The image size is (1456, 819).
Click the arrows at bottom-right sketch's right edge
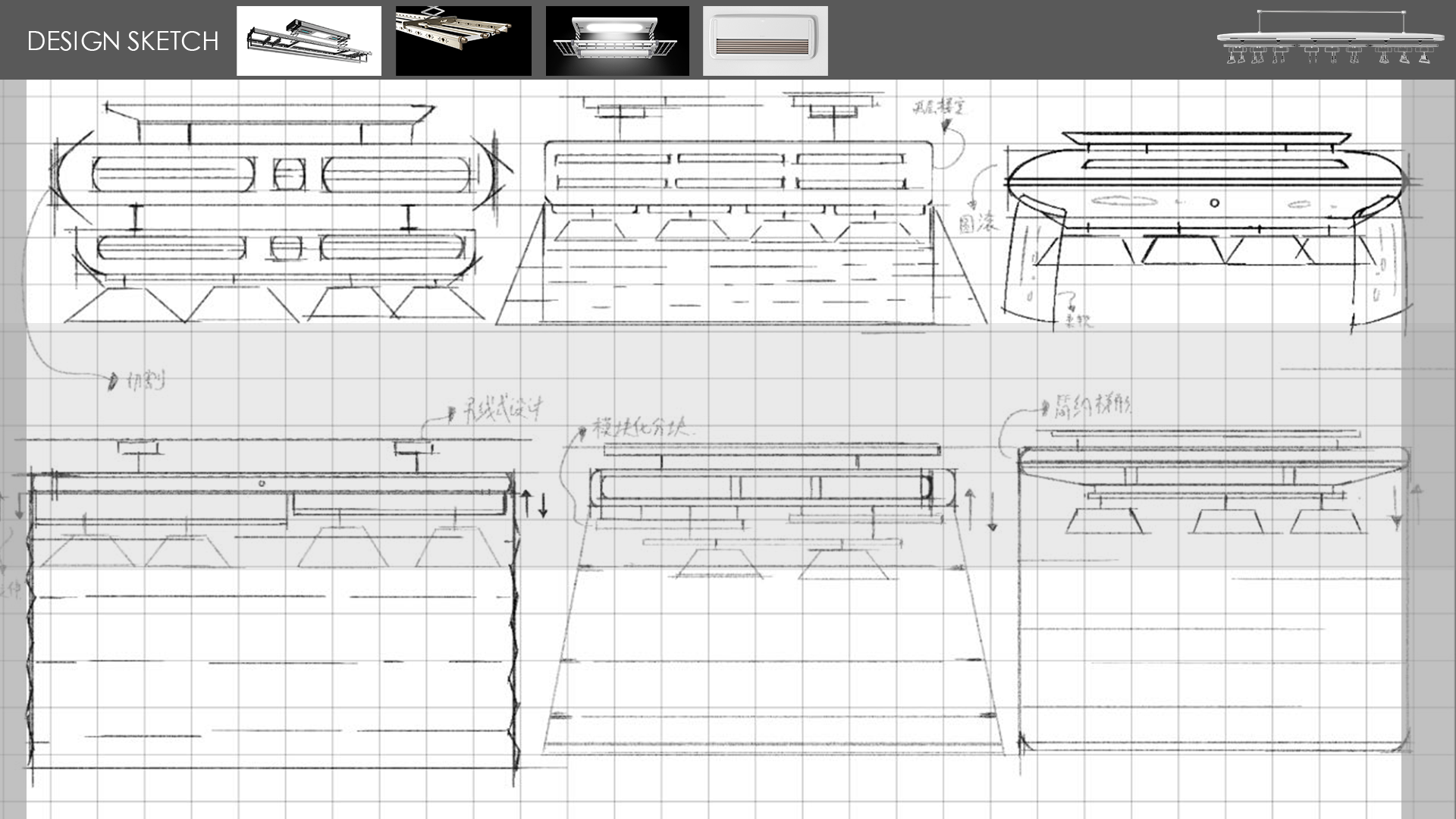click(1405, 506)
